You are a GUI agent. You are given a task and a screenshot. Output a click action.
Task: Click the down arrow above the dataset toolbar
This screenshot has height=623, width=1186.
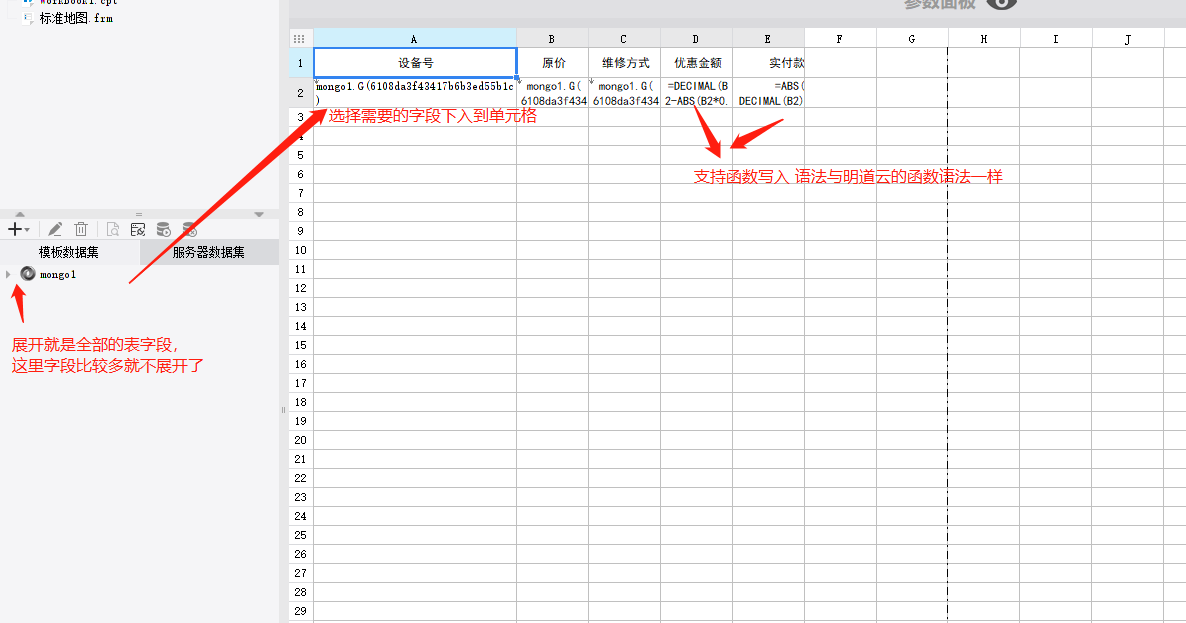pyautogui.click(x=259, y=215)
